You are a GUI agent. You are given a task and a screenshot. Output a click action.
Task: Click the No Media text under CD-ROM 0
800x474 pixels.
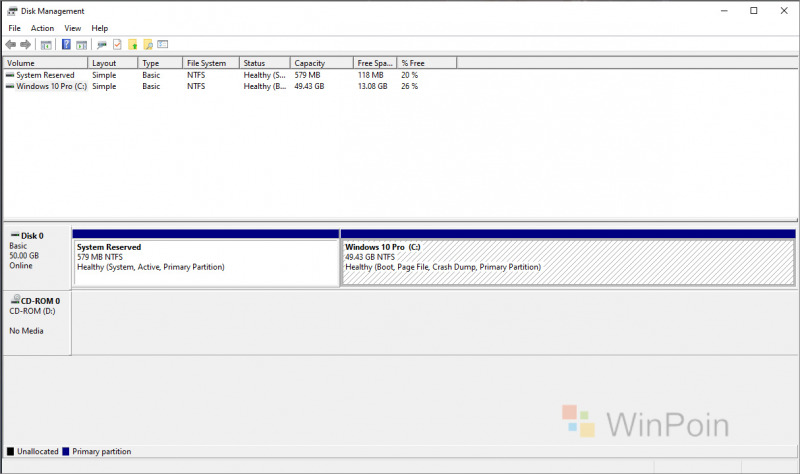(26, 331)
